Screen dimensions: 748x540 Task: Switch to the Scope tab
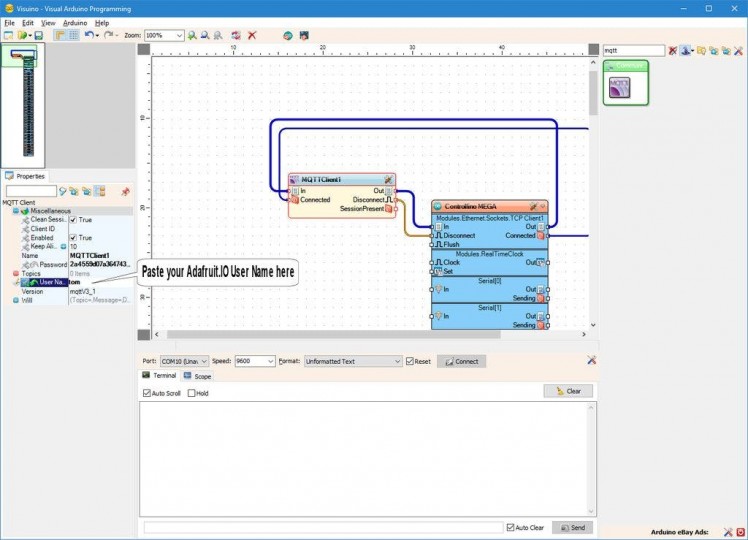tap(197, 376)
